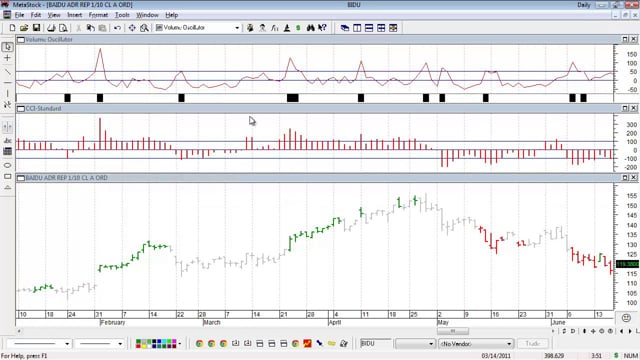Image resolution: width=640 pixels, height=360 pixels.
Task: Click the crosshair scroll chart icon
Action: (132, 28)
